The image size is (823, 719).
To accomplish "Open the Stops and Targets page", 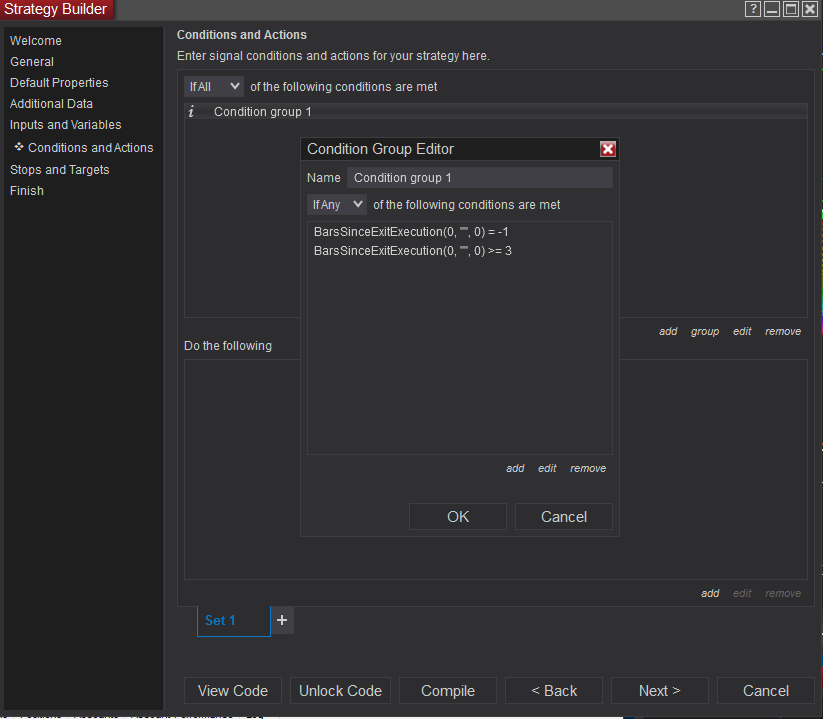I will tap(60, 170).
